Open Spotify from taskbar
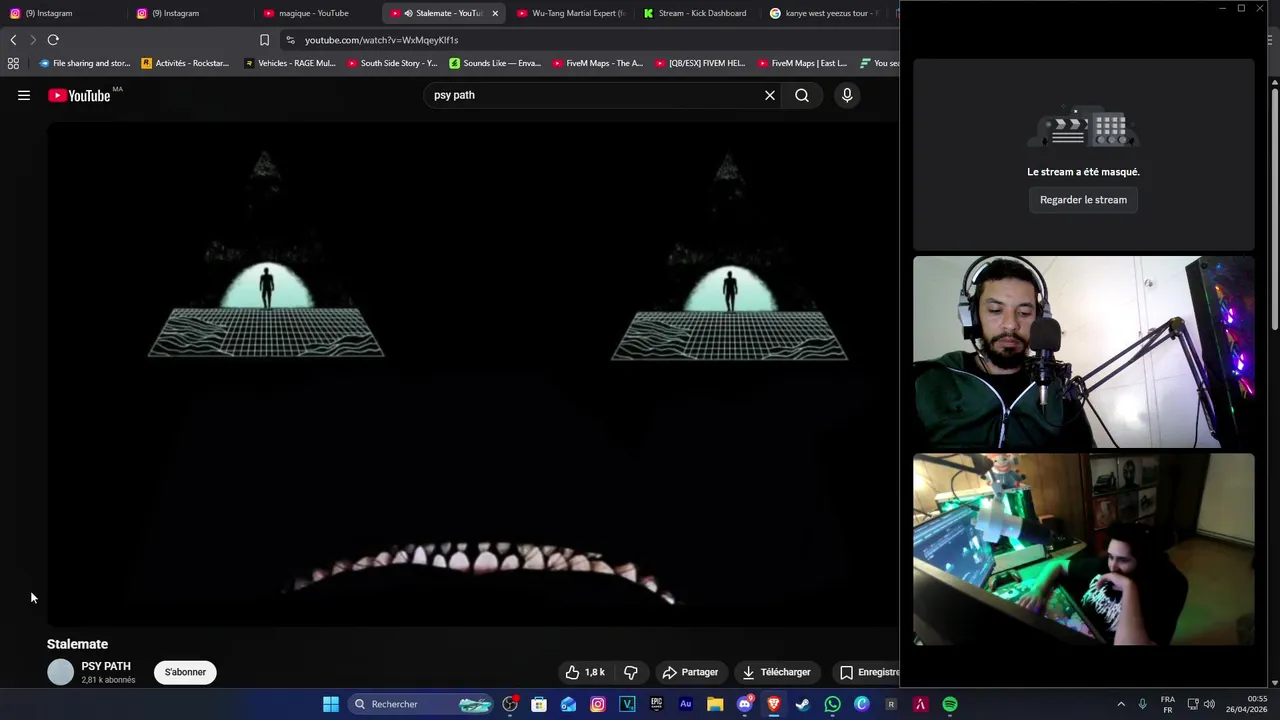This screenshot has height=720, width=1280. point(950,704)
